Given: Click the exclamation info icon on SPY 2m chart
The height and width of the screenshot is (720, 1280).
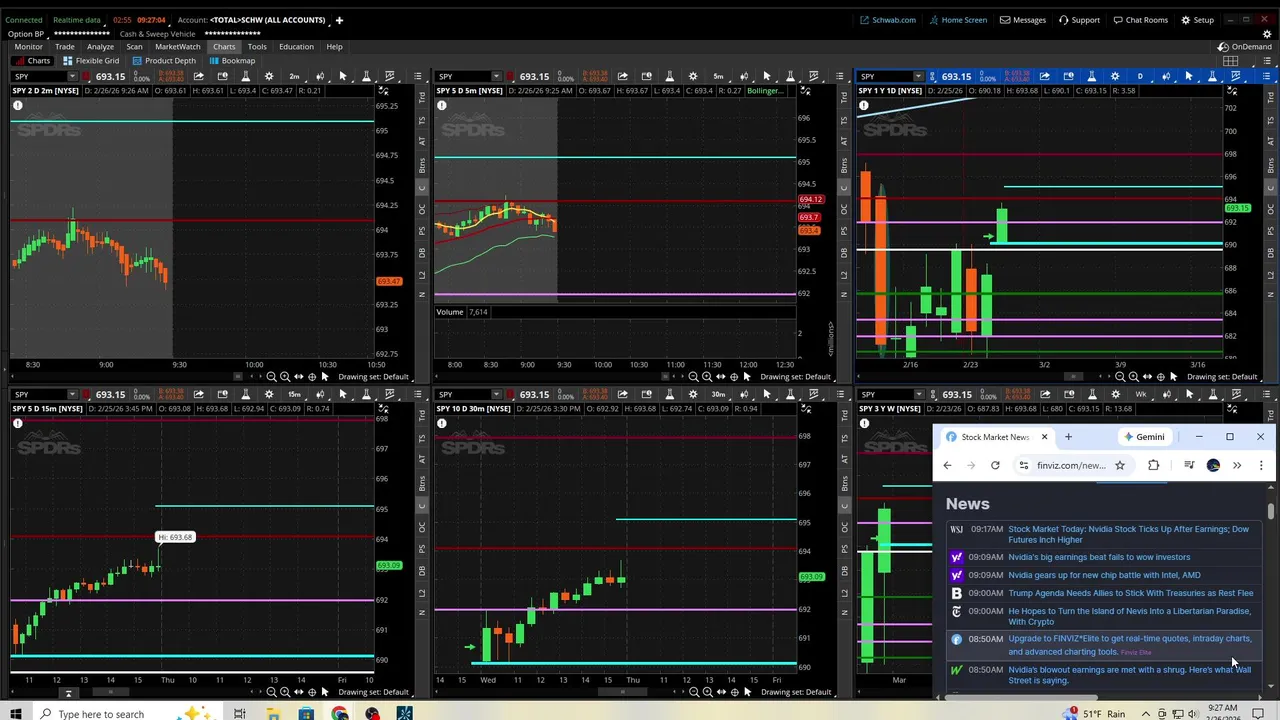Looking at the screenshot, I should click(x=17, y=105).
